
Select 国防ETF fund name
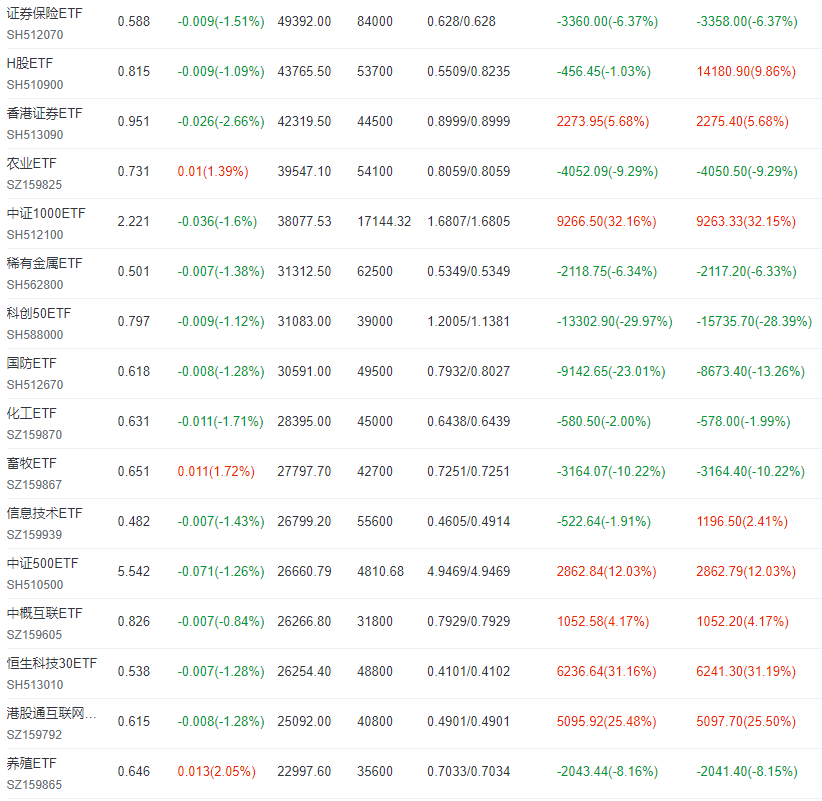click(x=31, y=363)
